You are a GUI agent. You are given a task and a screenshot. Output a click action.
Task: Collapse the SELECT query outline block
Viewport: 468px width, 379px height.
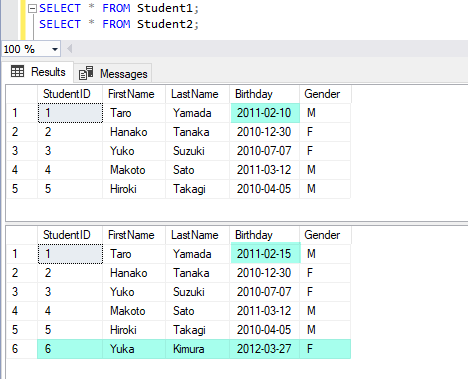pos(32,9)
